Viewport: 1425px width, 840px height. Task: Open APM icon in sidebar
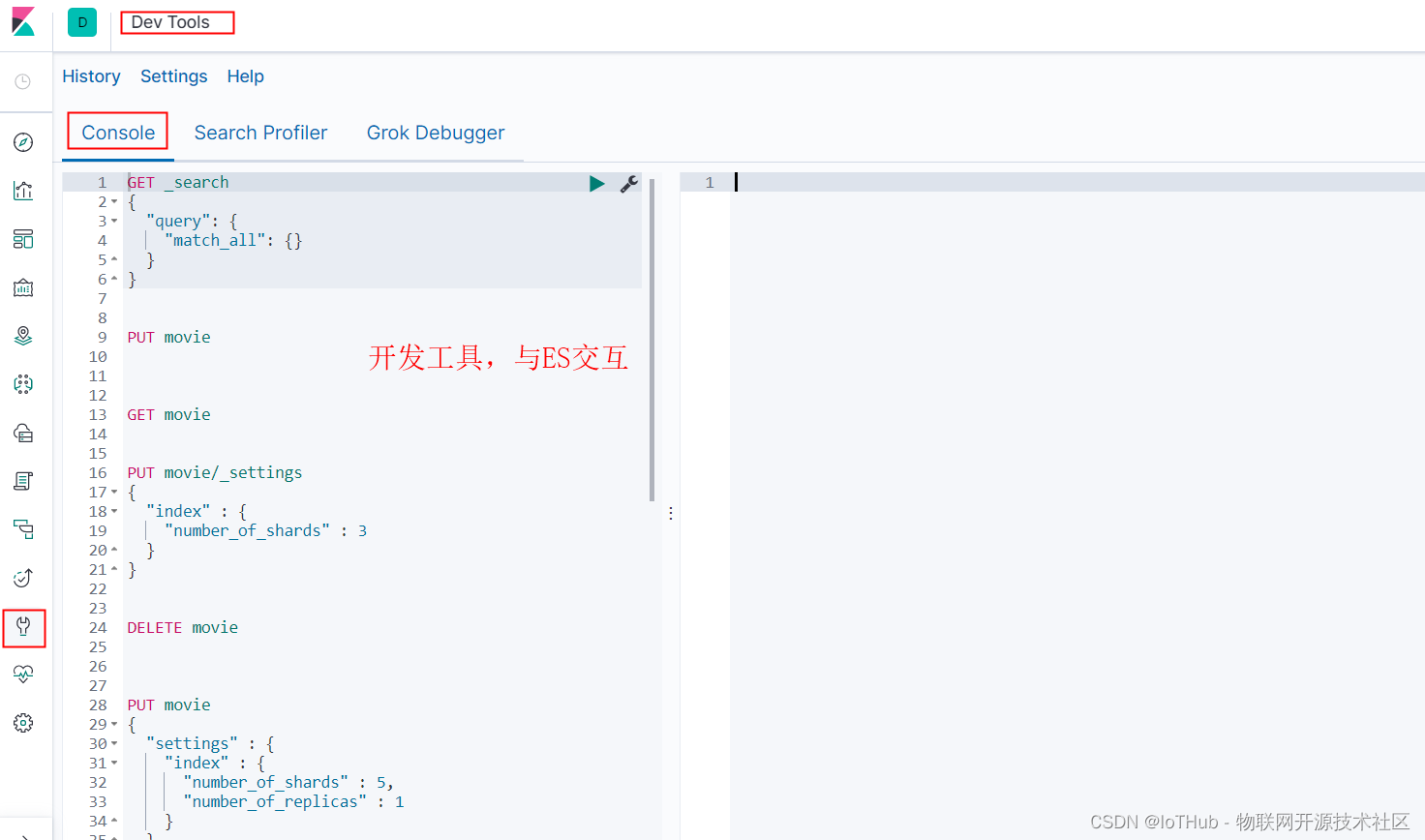(23, 529)
